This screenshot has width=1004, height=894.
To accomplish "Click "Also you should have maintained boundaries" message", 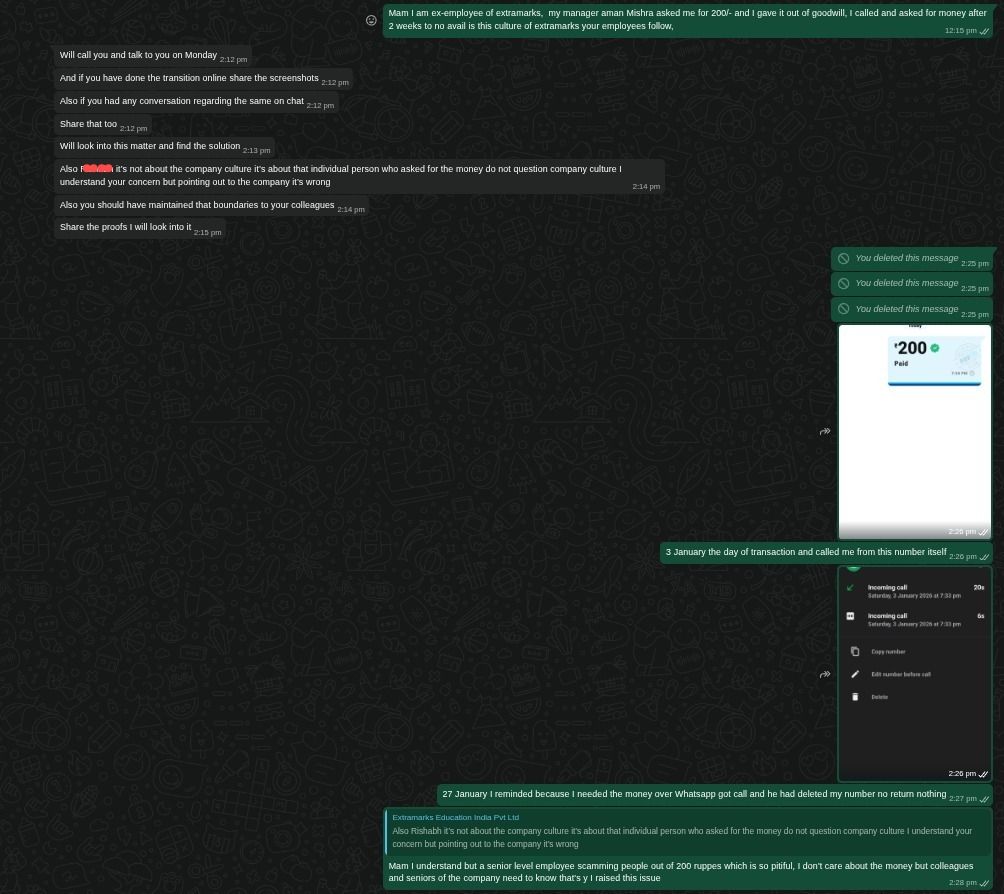I will pyautogui.click(x=196, y=205).
